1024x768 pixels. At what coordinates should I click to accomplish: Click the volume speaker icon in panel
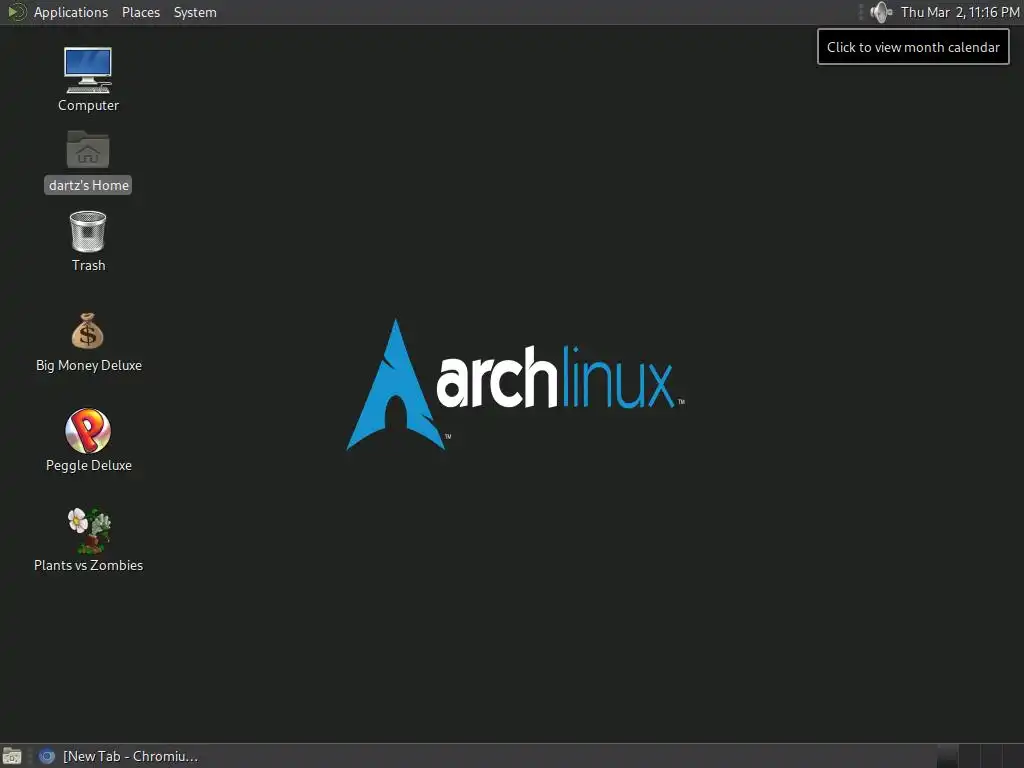881,12
